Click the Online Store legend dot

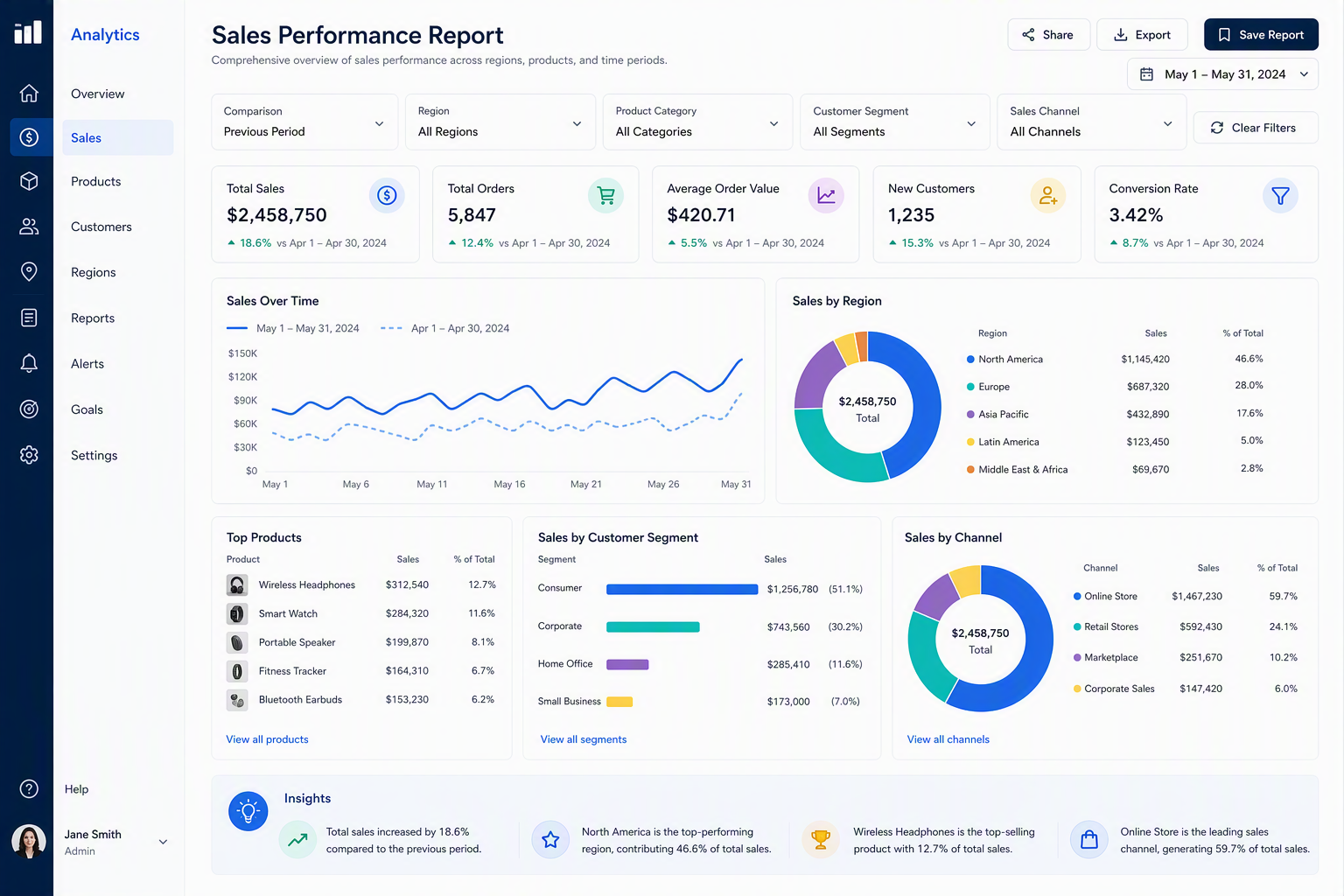pos(1077,596)
